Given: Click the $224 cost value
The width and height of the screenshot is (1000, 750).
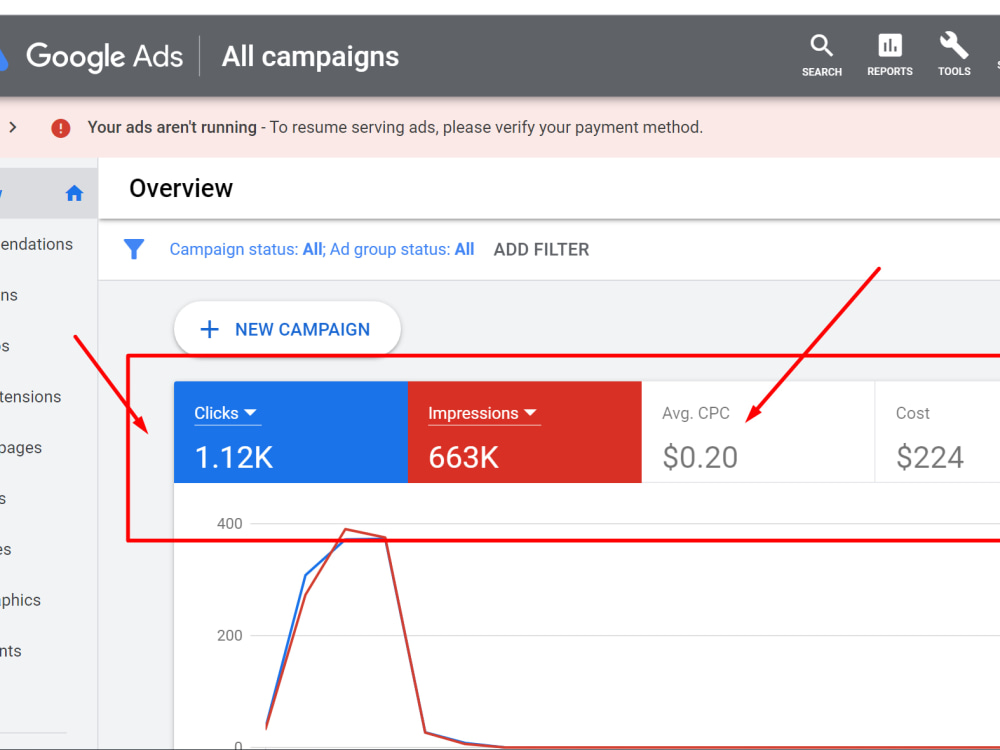Looking at the screenshot, I should [930, 457].
